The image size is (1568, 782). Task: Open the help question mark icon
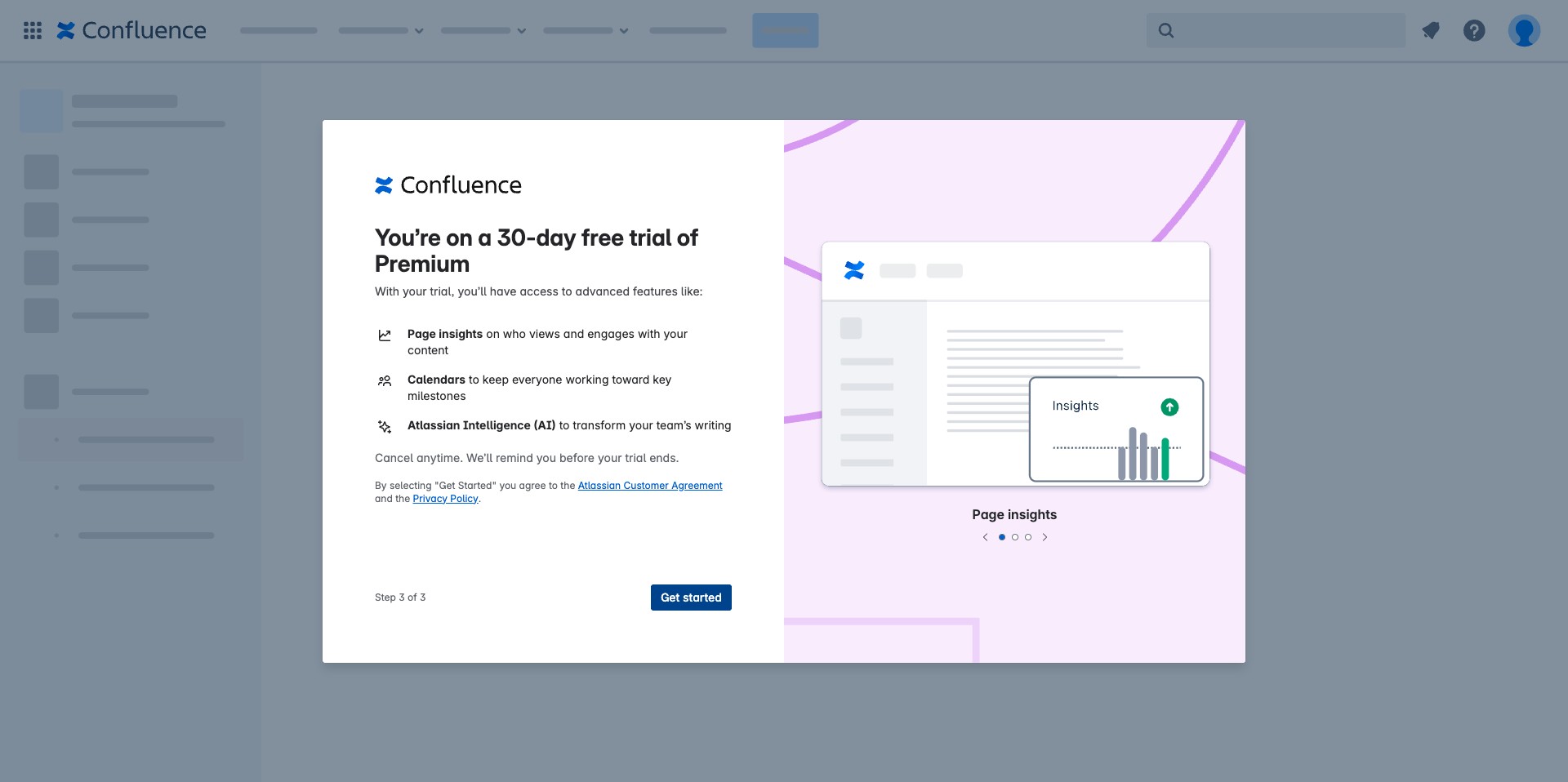click(x=1474, y=31)
